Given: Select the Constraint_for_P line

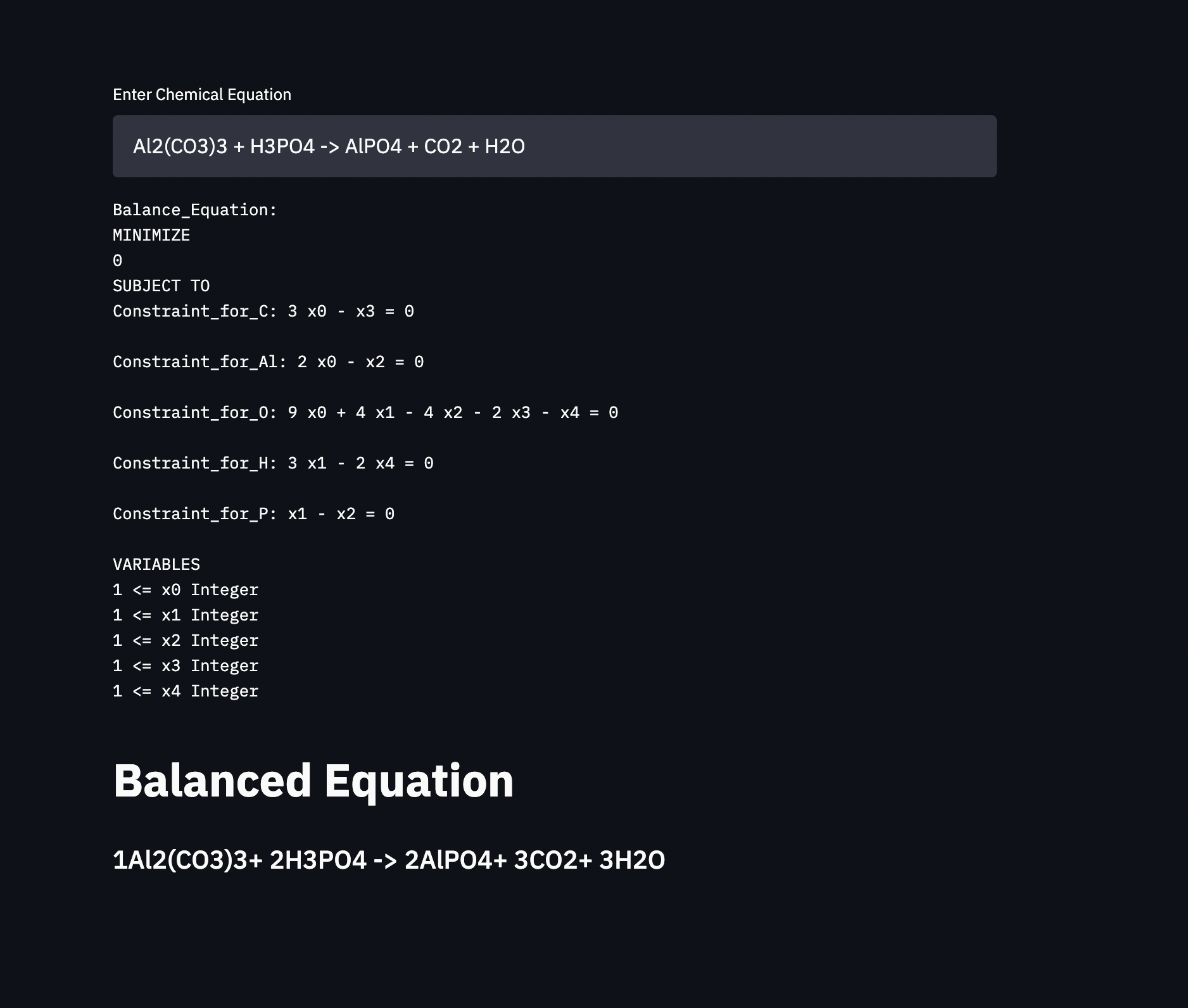Looking at the screenshot, I should click(253, 514).
